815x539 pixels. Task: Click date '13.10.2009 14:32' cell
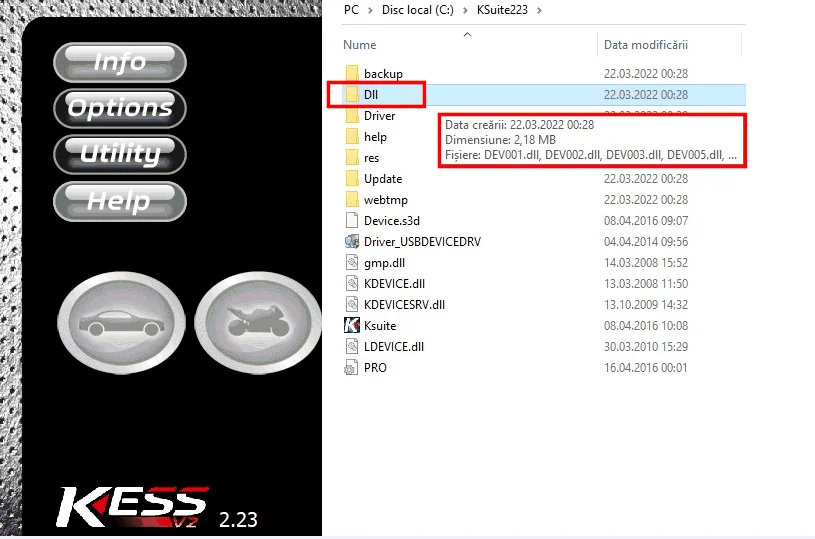click(646, 305)
